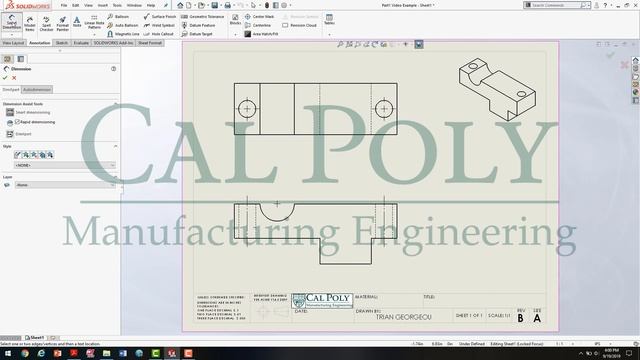Select the DimXpert assist tool option
The height and width of the screenshot is (360, 640).
click(19, 134)
